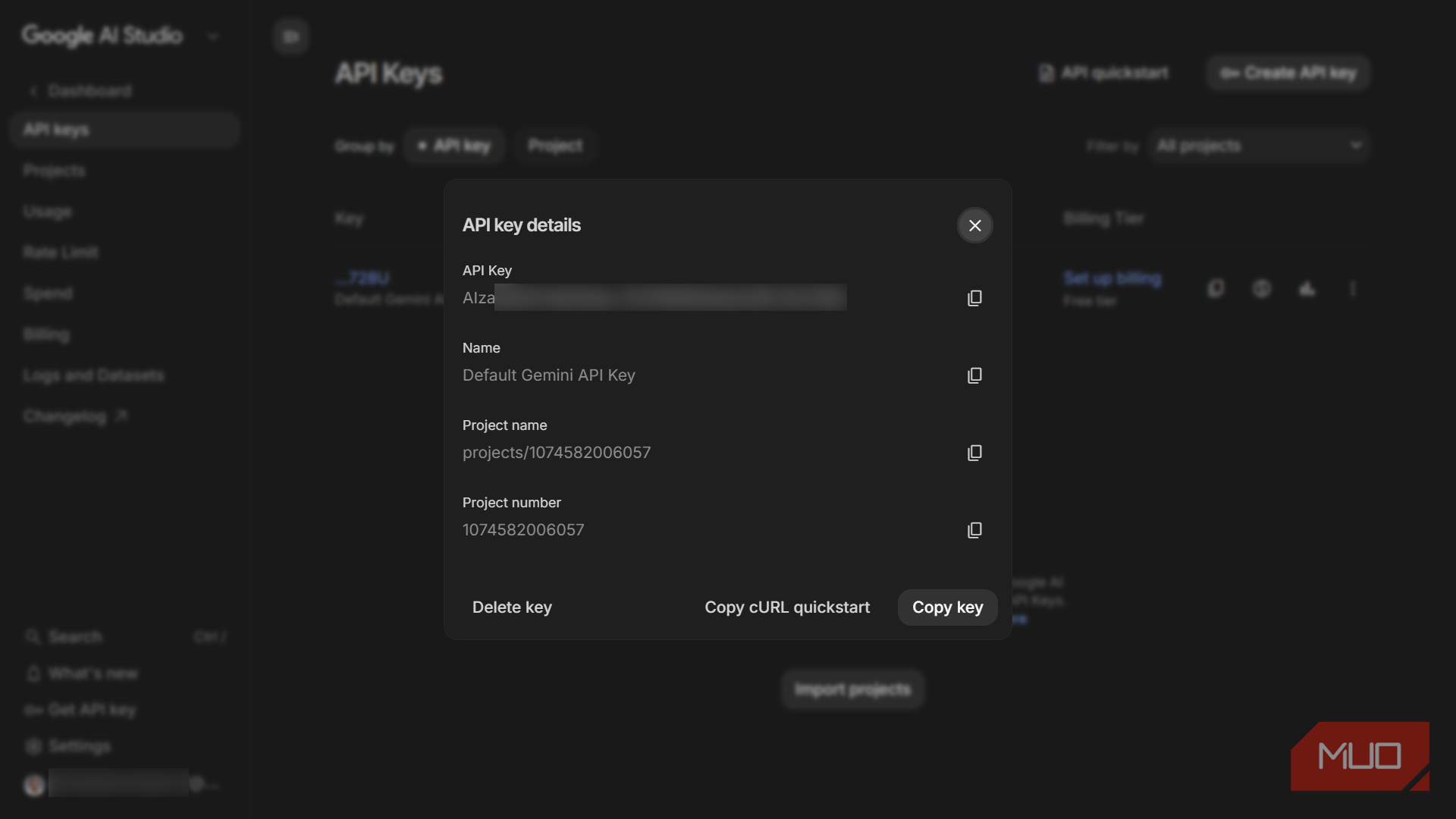Viewport: 1456px width, 819px height.
Task: Click Copy cURL quickstart
Action: click(x=787, y=607)
